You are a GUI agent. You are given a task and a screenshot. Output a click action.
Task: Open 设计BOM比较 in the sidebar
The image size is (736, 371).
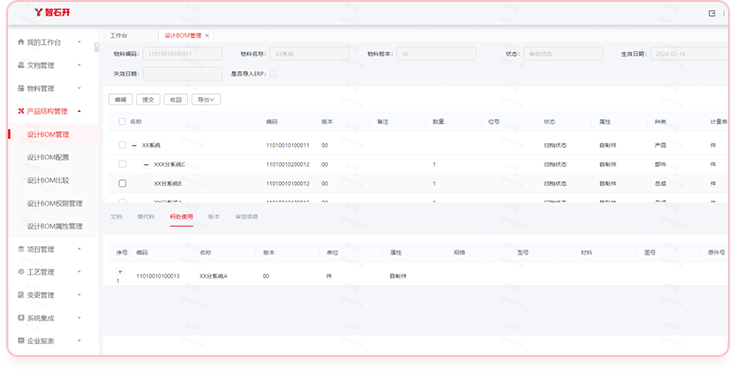point(48,180)
